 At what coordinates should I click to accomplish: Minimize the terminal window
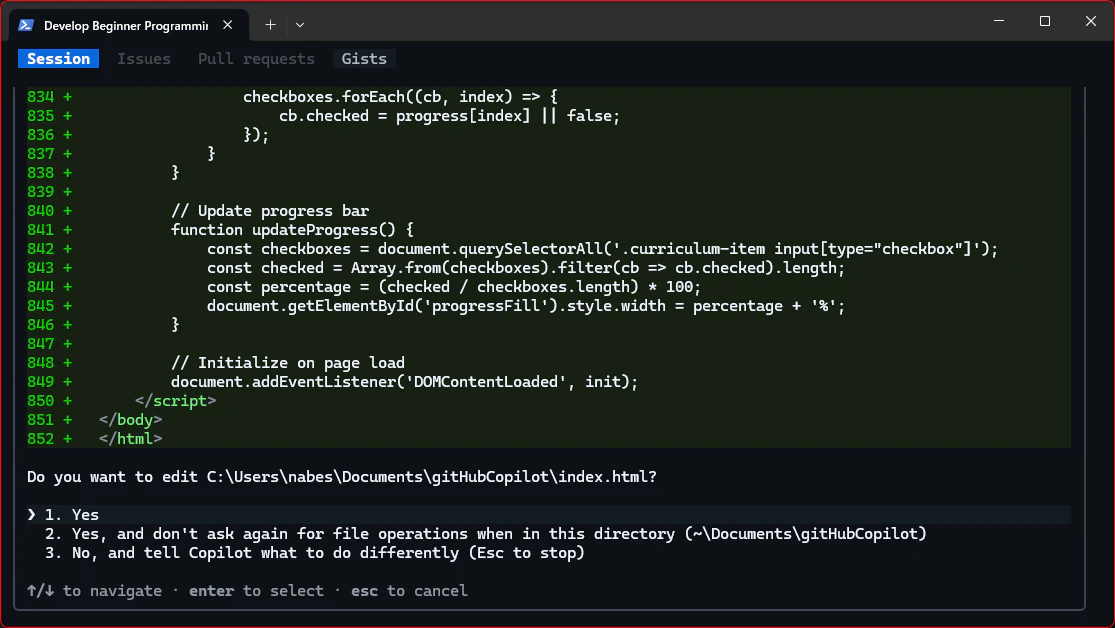click(x=999, y=21)
